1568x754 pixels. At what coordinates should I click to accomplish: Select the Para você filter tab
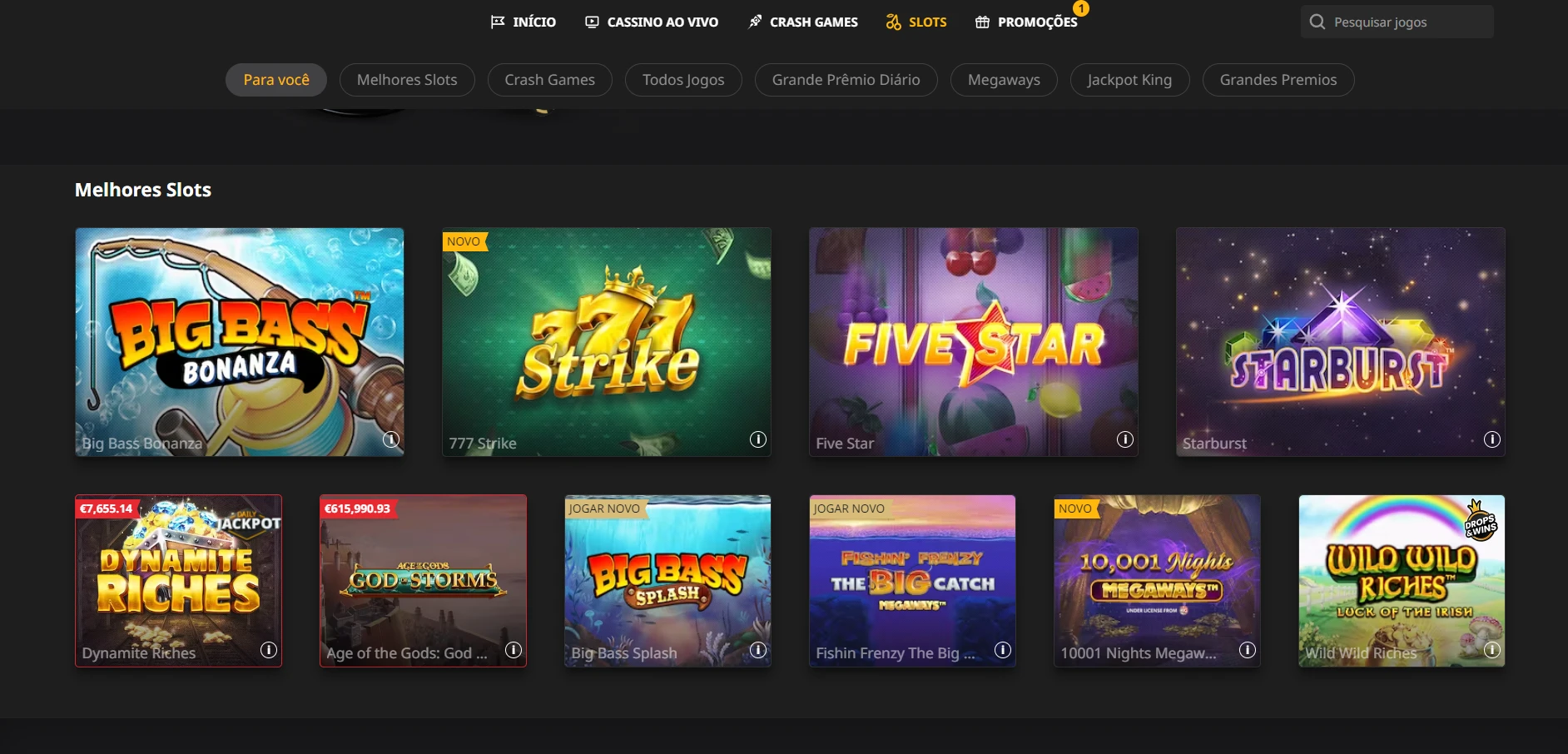(x=276, y=80)
